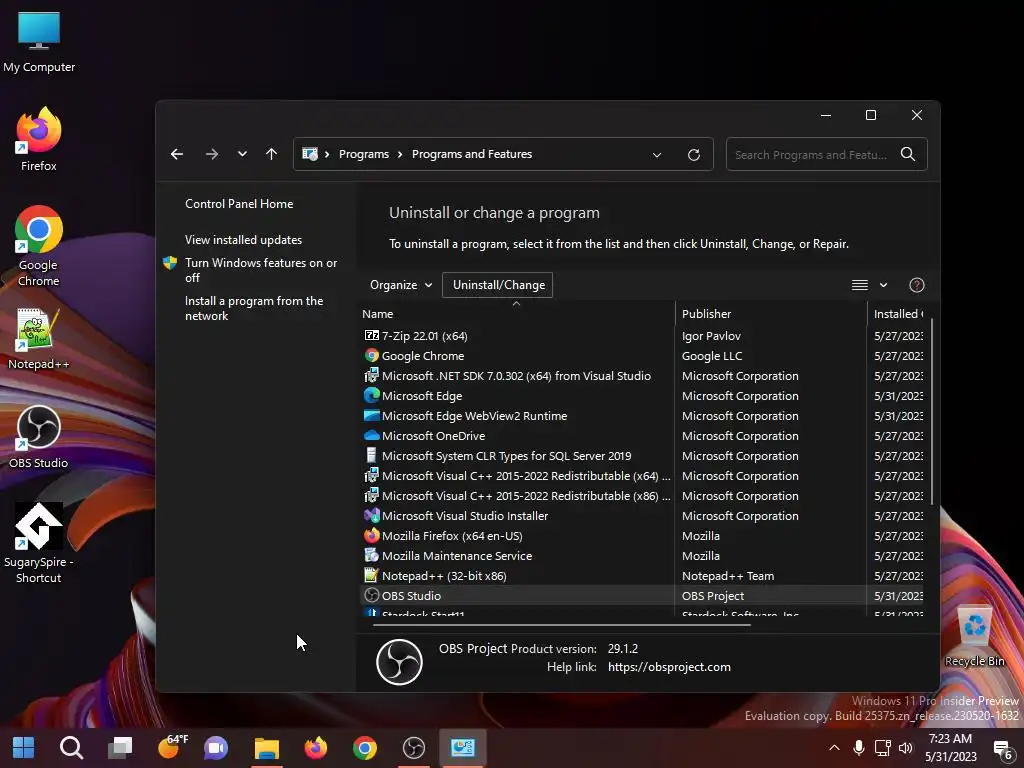Click horizontal scrollbar under program list
This screenshot has height=768, width=1024.
[x=562, y=625]
